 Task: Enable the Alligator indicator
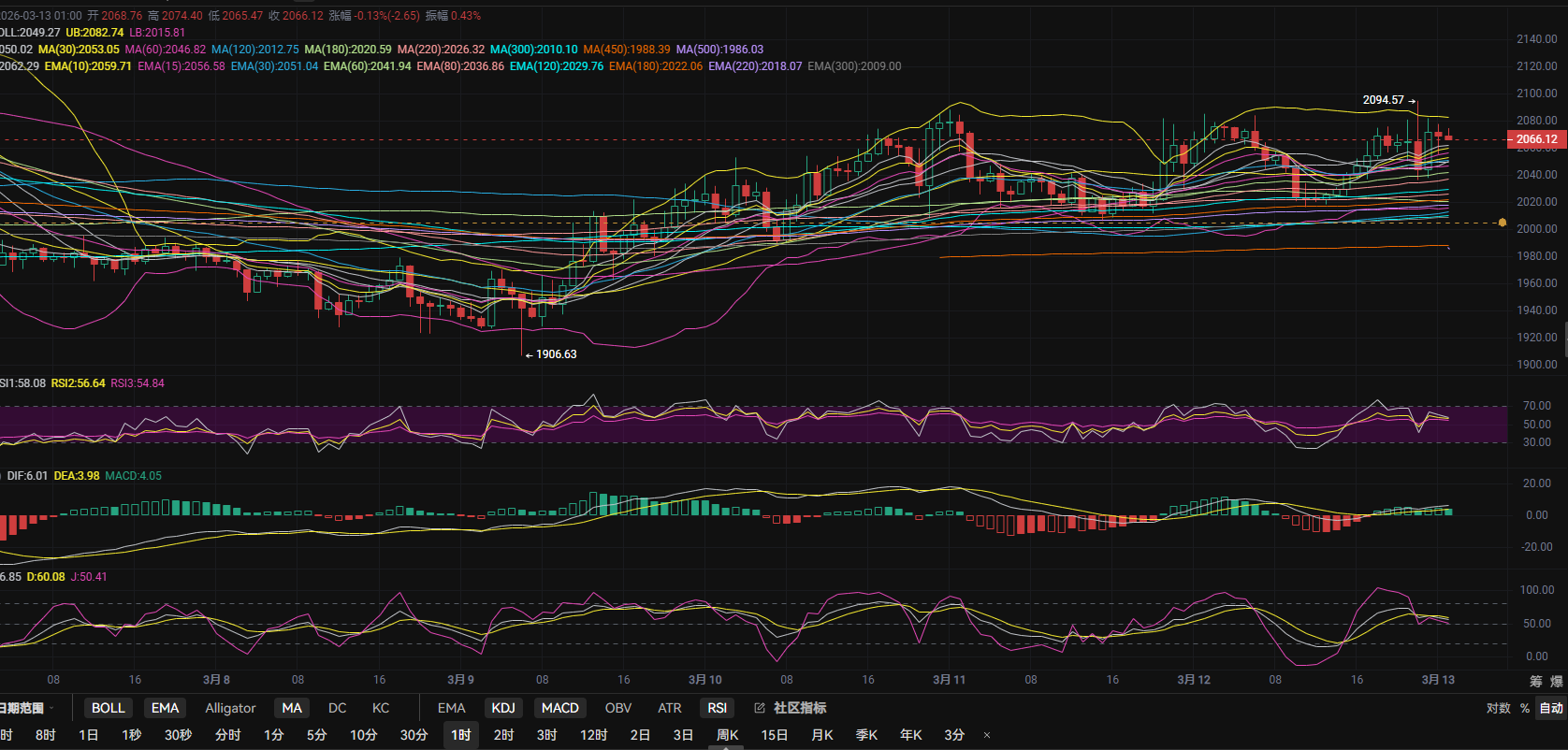pyautogui.click(x=230, y=708)
